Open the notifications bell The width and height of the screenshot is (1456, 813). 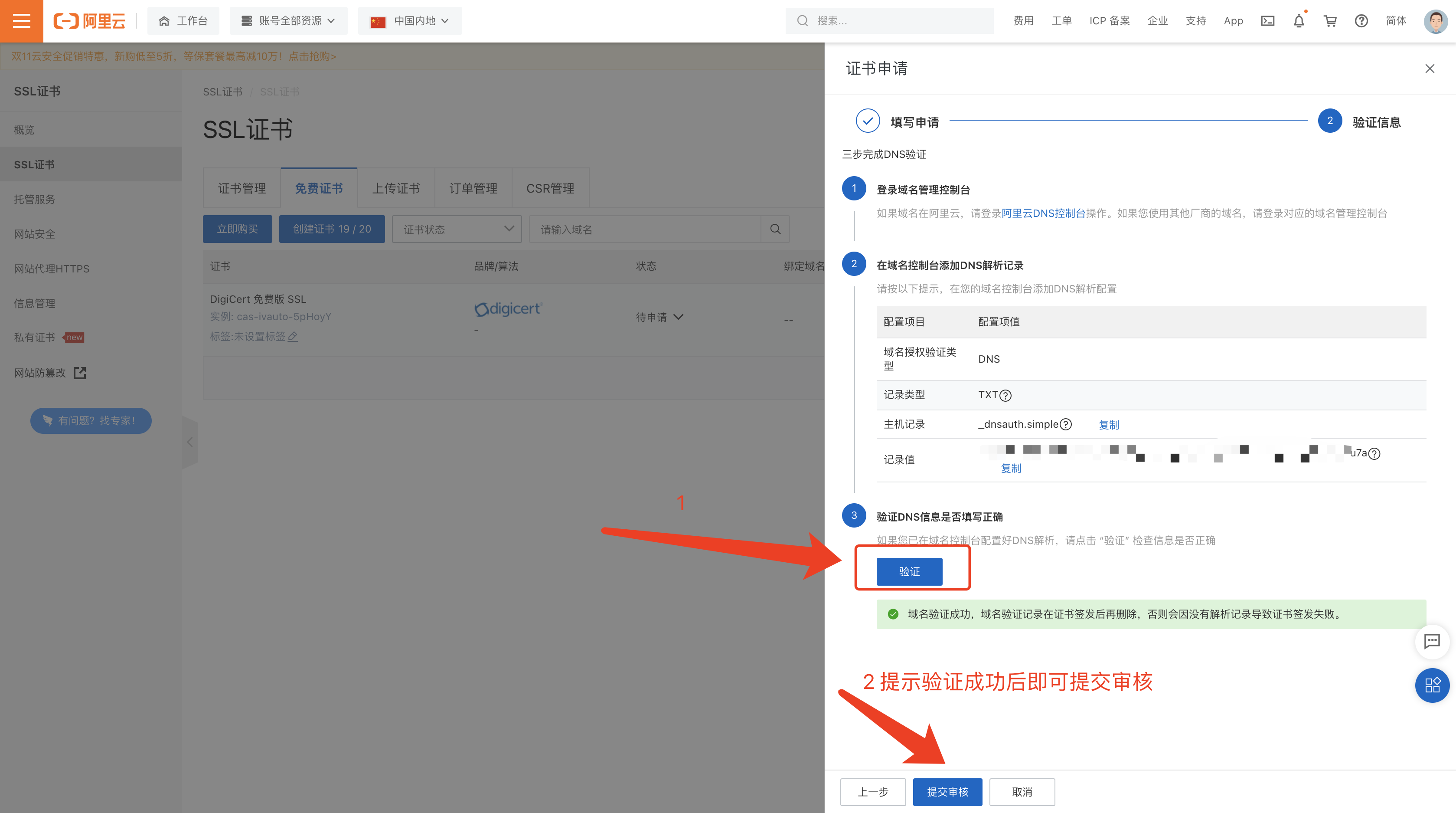point(1299,21)
